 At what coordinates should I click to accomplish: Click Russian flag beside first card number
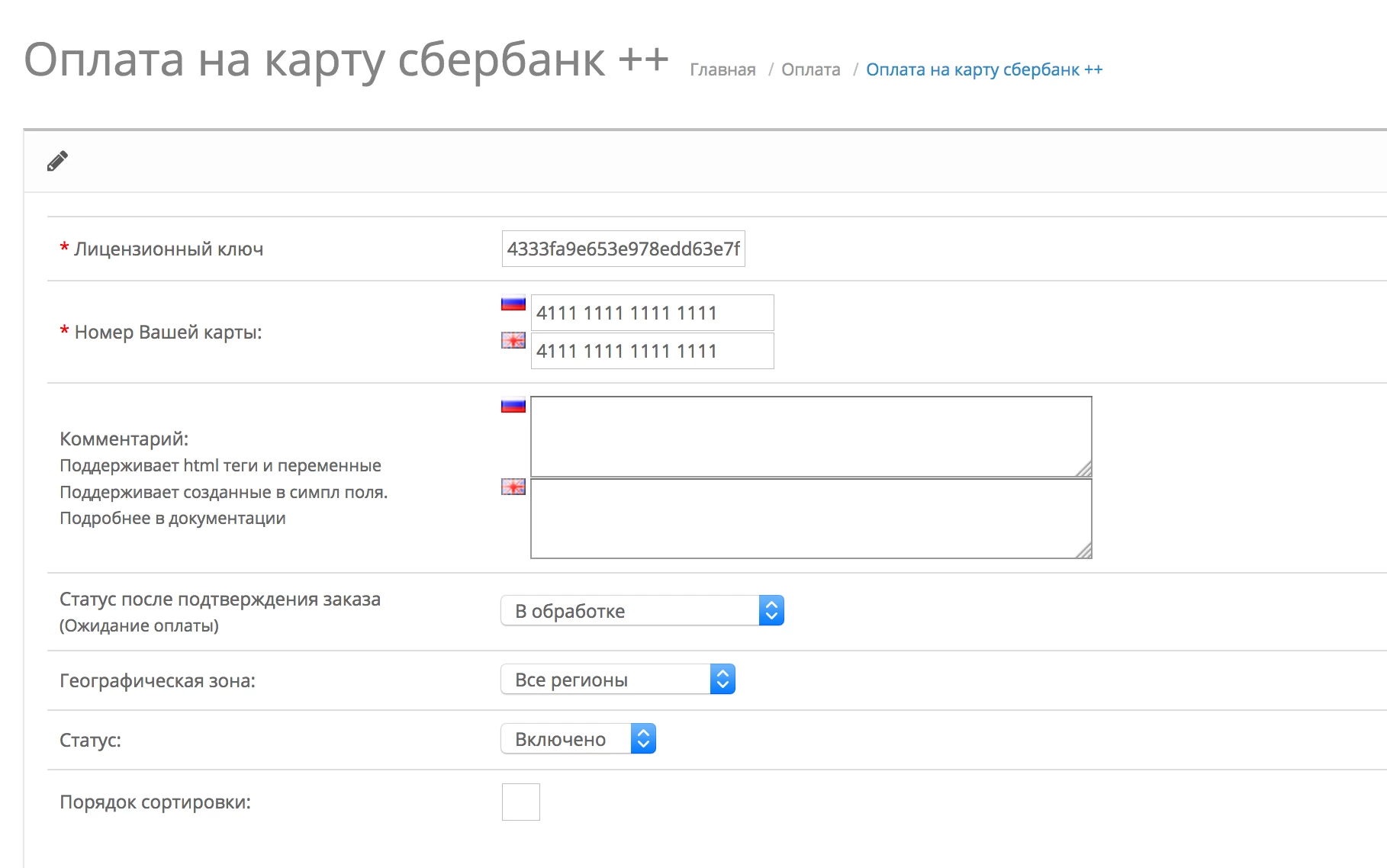pyautogui.click(x=513, y=303)
